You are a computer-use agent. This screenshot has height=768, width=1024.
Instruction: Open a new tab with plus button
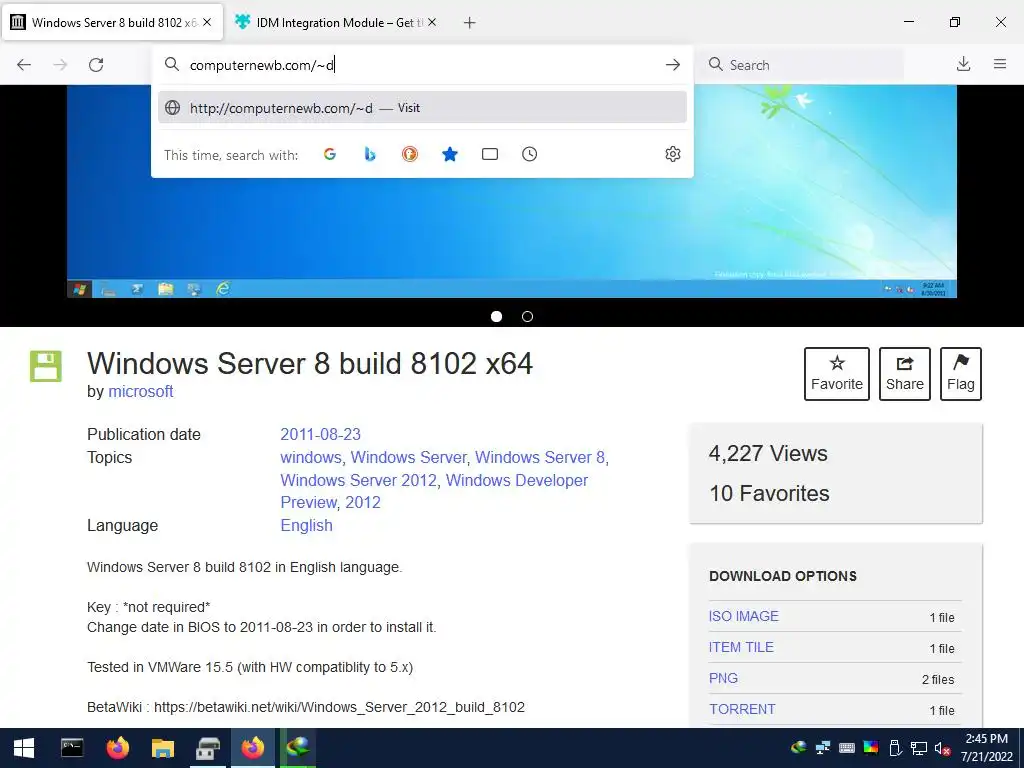[469, 23]
